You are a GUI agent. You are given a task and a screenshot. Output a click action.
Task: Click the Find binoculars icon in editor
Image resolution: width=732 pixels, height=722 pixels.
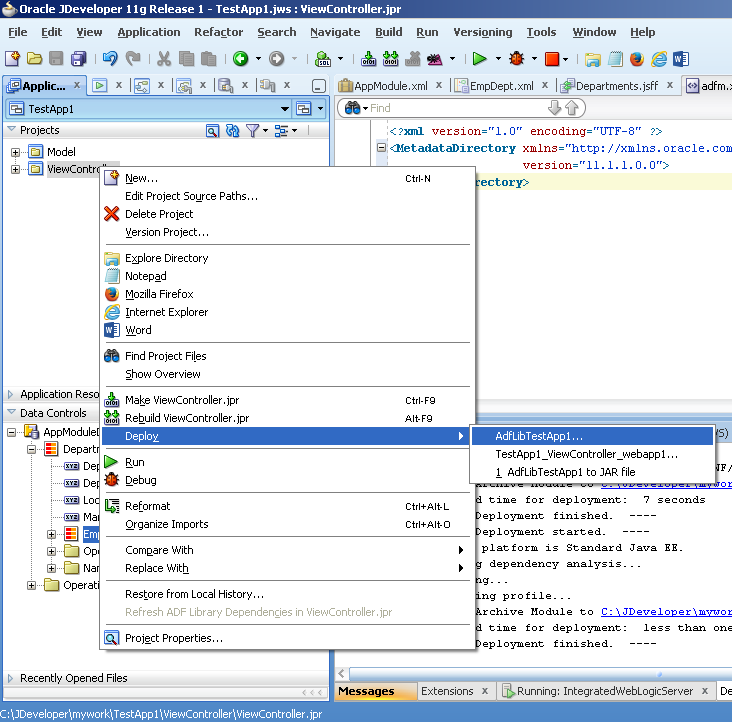352,108
